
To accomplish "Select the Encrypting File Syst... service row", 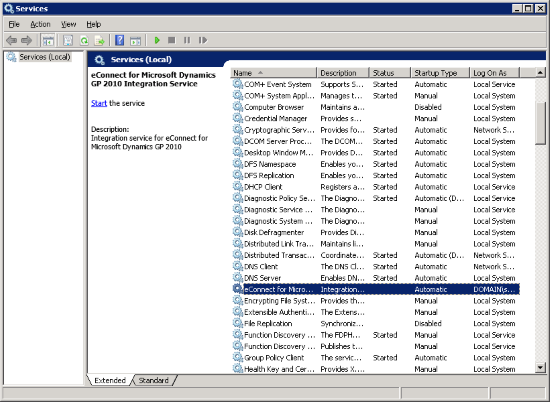I will [376, 300].
